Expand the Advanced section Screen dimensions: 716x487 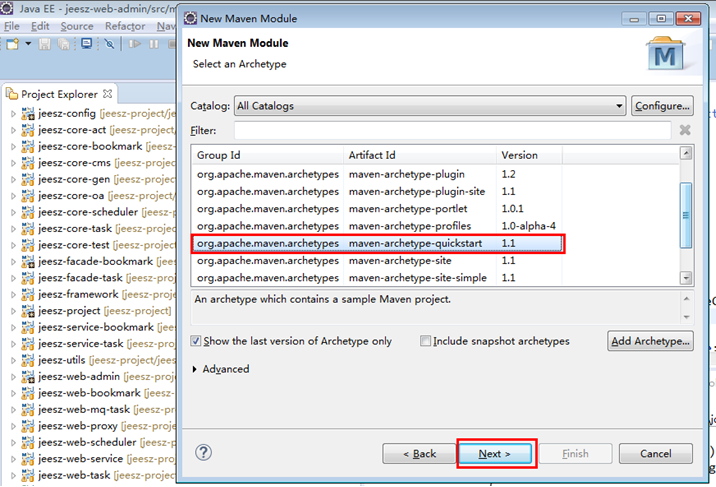point(195,369)
